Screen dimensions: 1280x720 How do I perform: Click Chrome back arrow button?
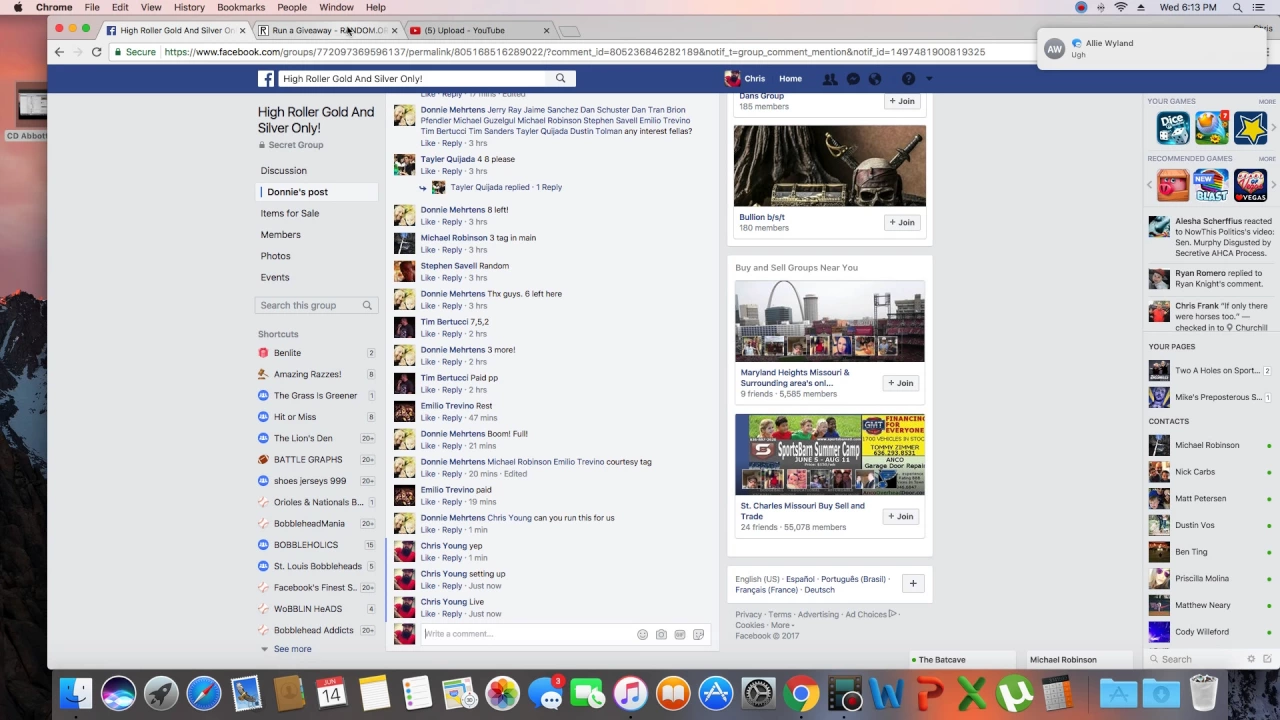(x=59, y=52)
